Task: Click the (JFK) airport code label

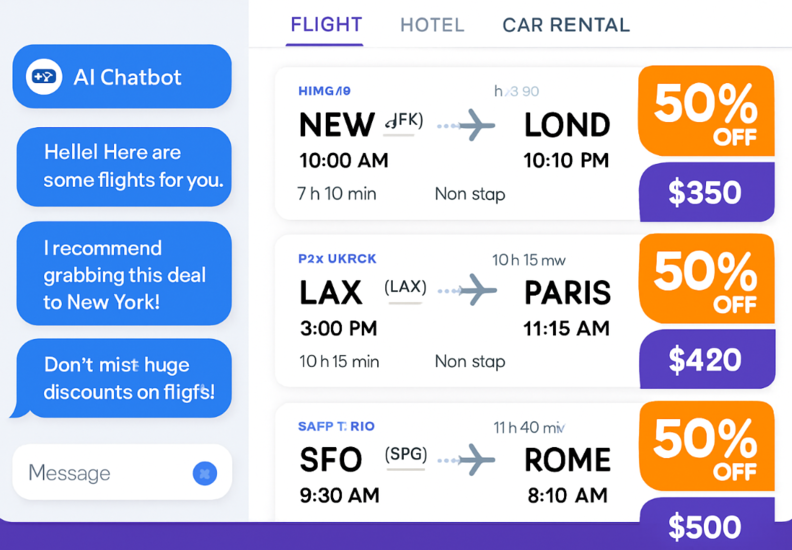Action: click(x=404, y=121)
